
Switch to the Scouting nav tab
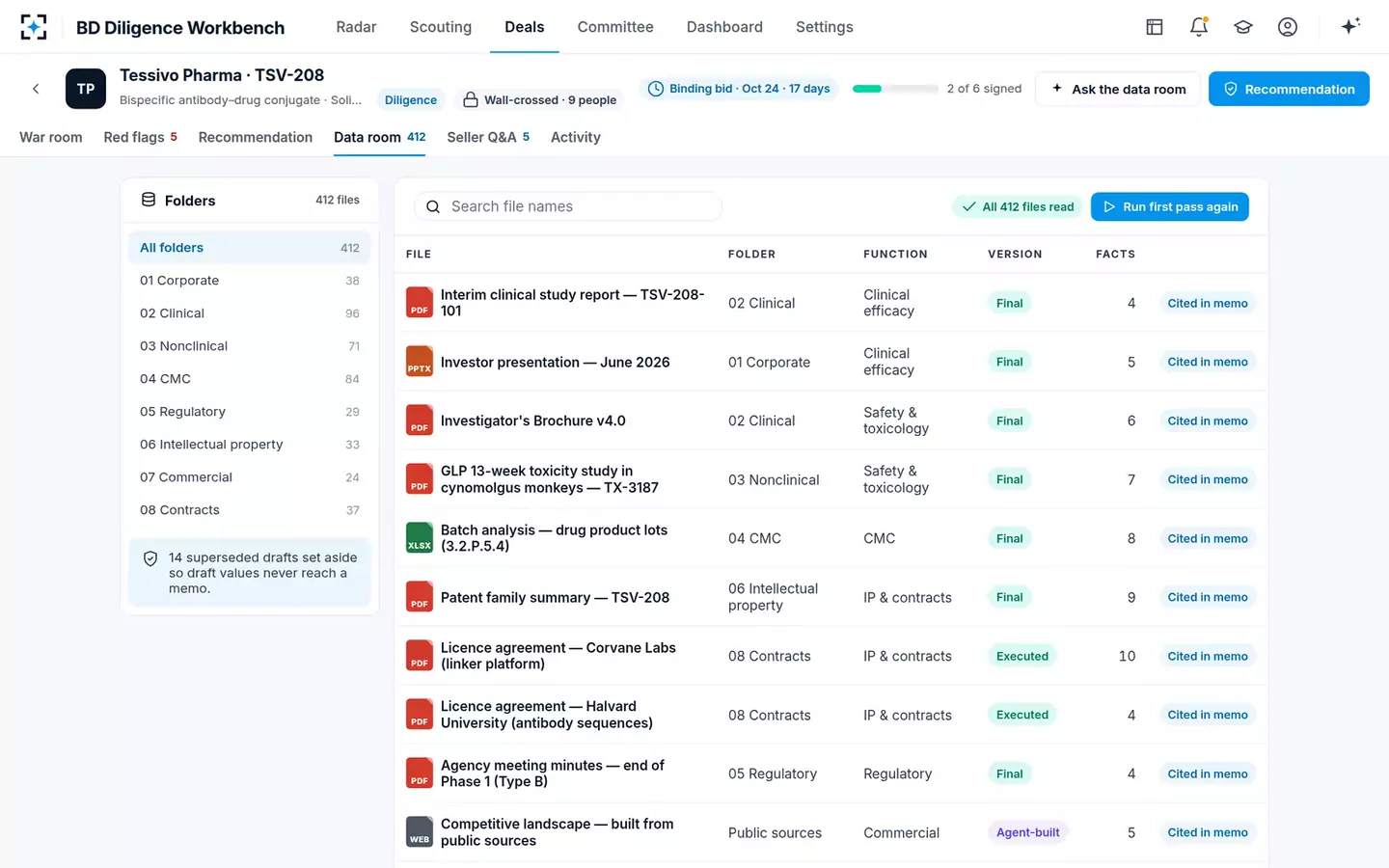(x=441, y=27)
